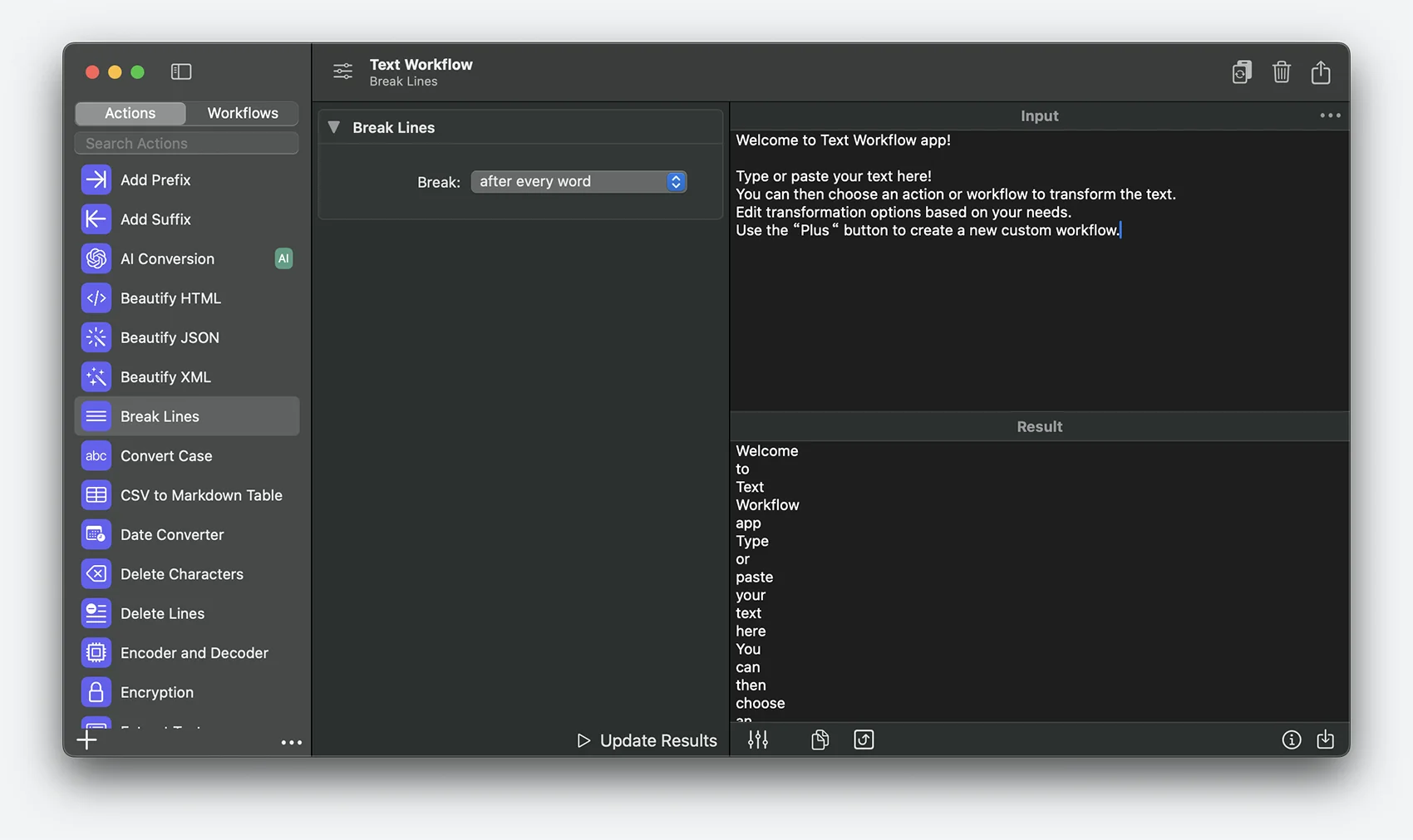Click the Input panel header label
This screenshot has width=1413, height=840.
[1039, 115]
